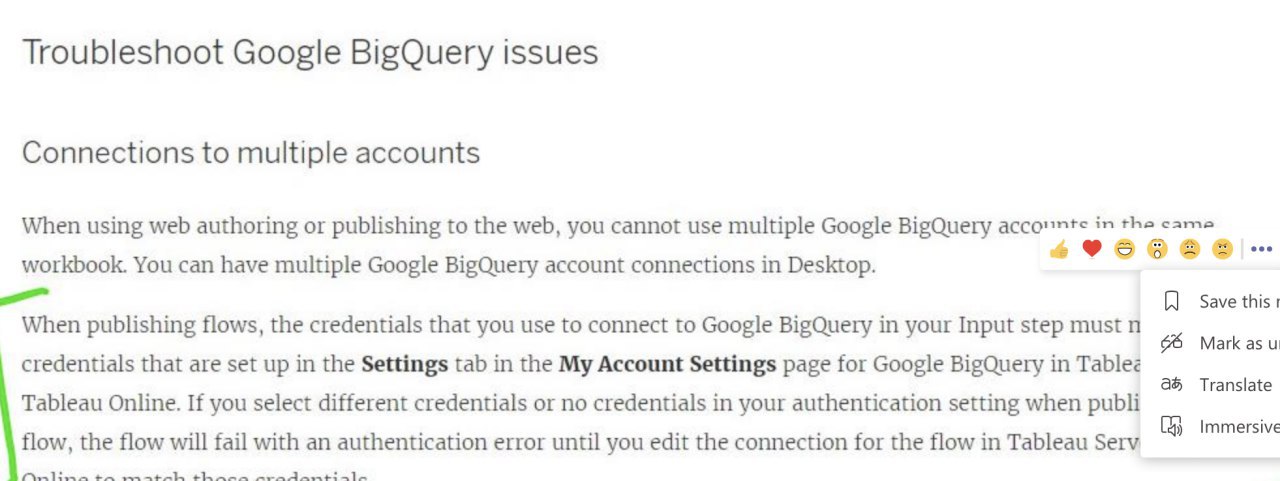This screenshot has width=1280, height=481.
Task: Open the more options ellipsis menu
Action: click(1261, 249)
